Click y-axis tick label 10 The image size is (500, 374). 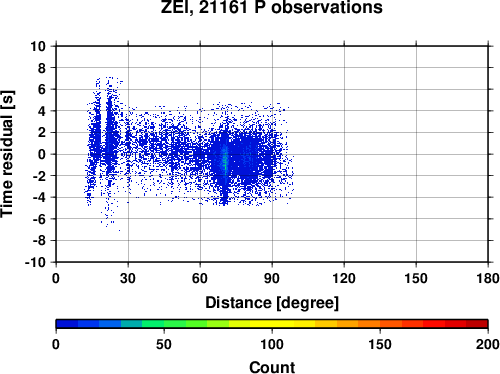tap(38, 46)
